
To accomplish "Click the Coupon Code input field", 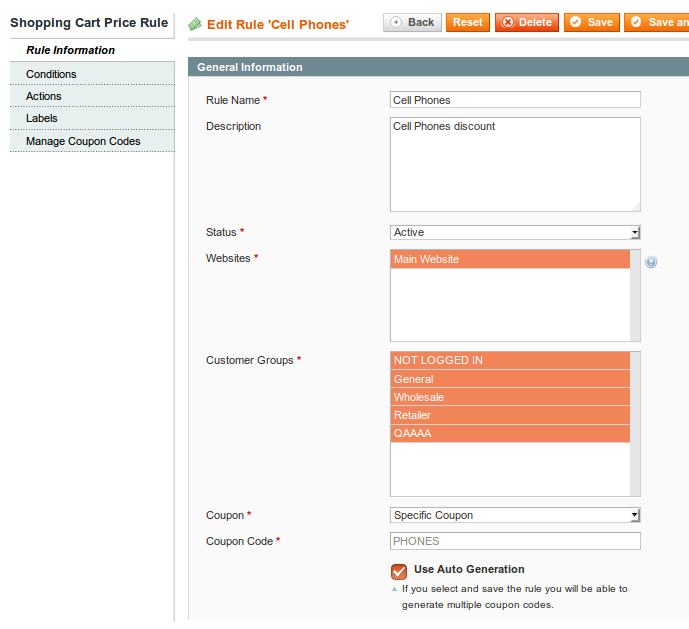I will (x=514, y=541).
